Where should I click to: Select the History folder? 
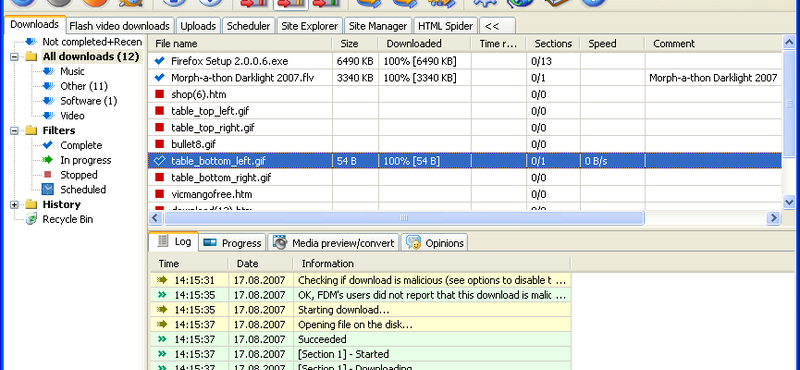(61, 205)
